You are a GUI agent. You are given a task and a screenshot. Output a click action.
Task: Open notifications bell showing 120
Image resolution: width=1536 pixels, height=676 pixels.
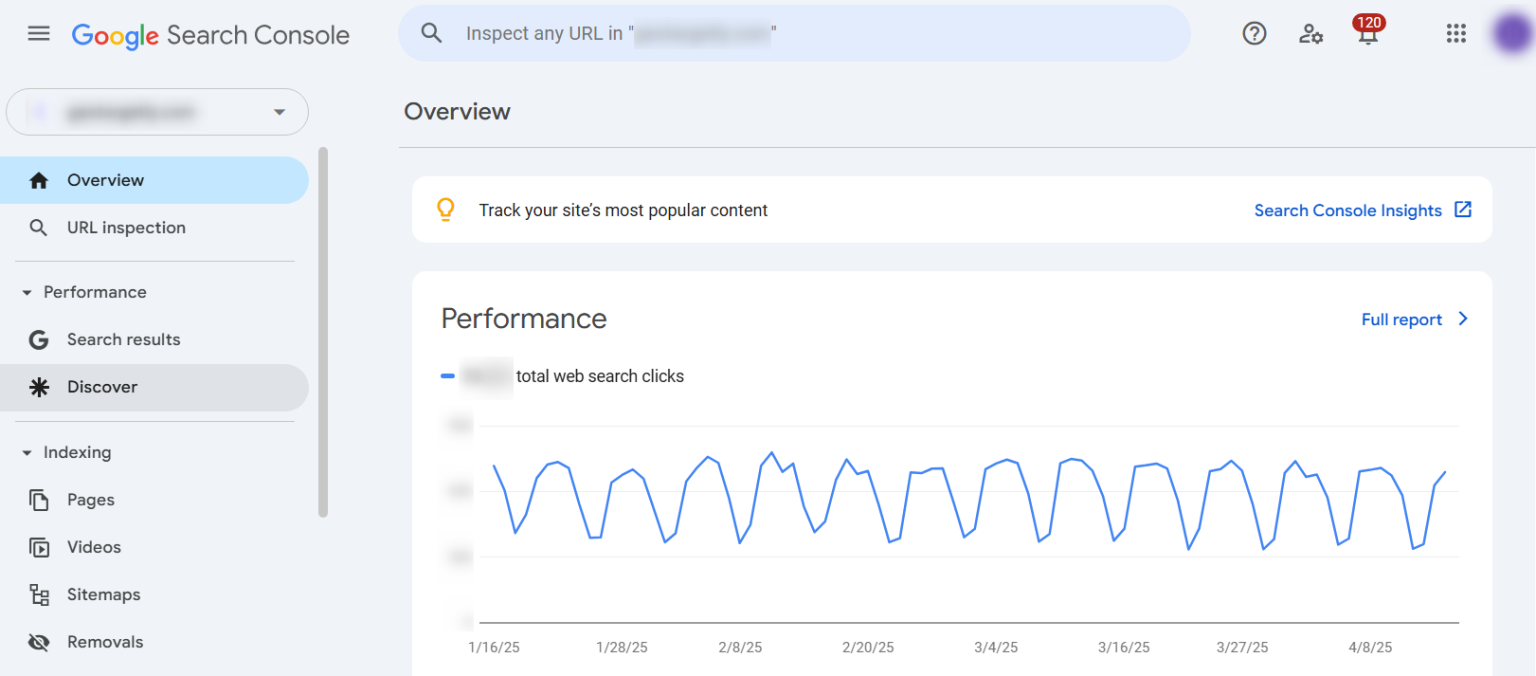1367,32
